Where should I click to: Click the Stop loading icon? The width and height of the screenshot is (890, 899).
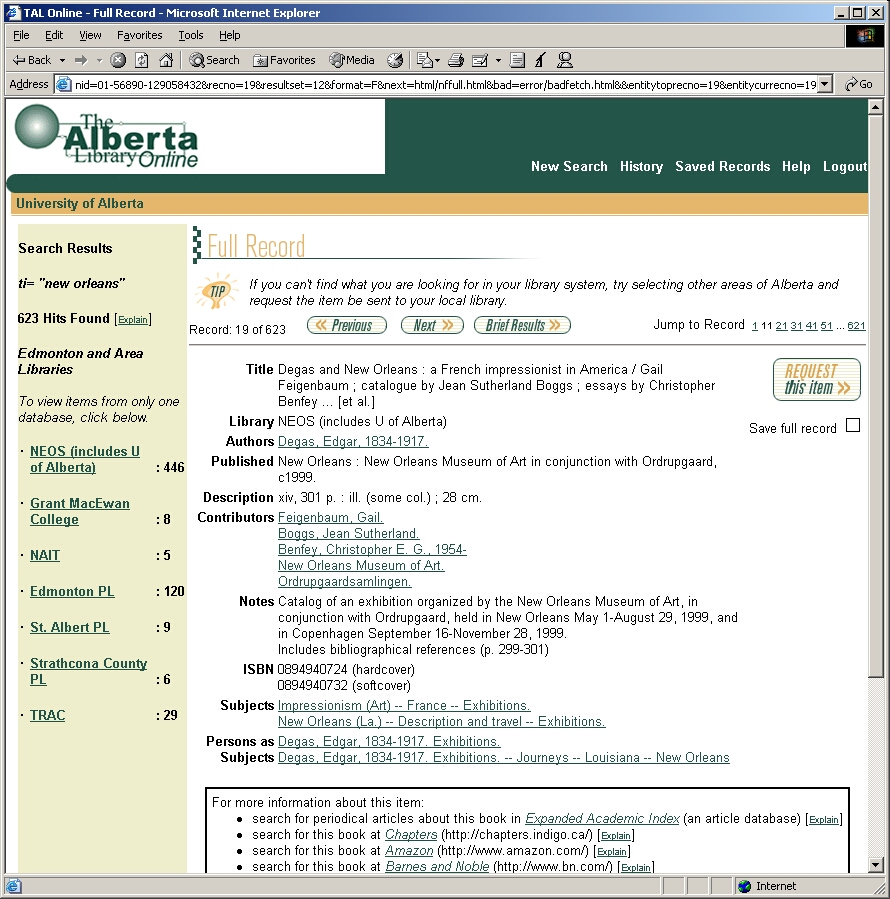118,60
